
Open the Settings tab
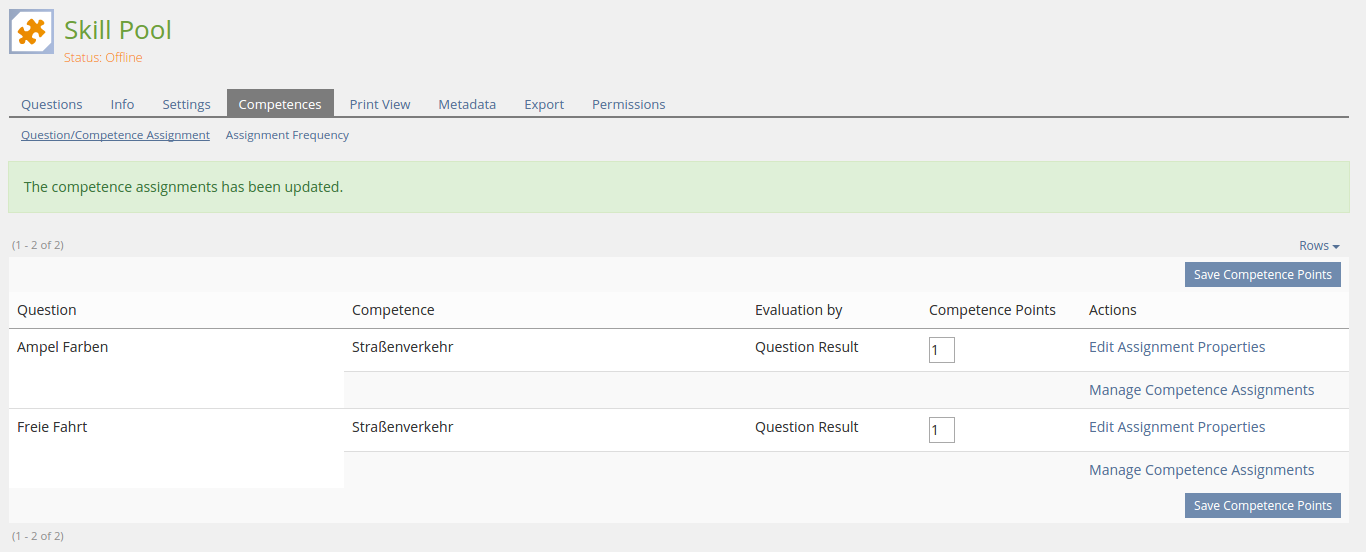coord(186,104)
